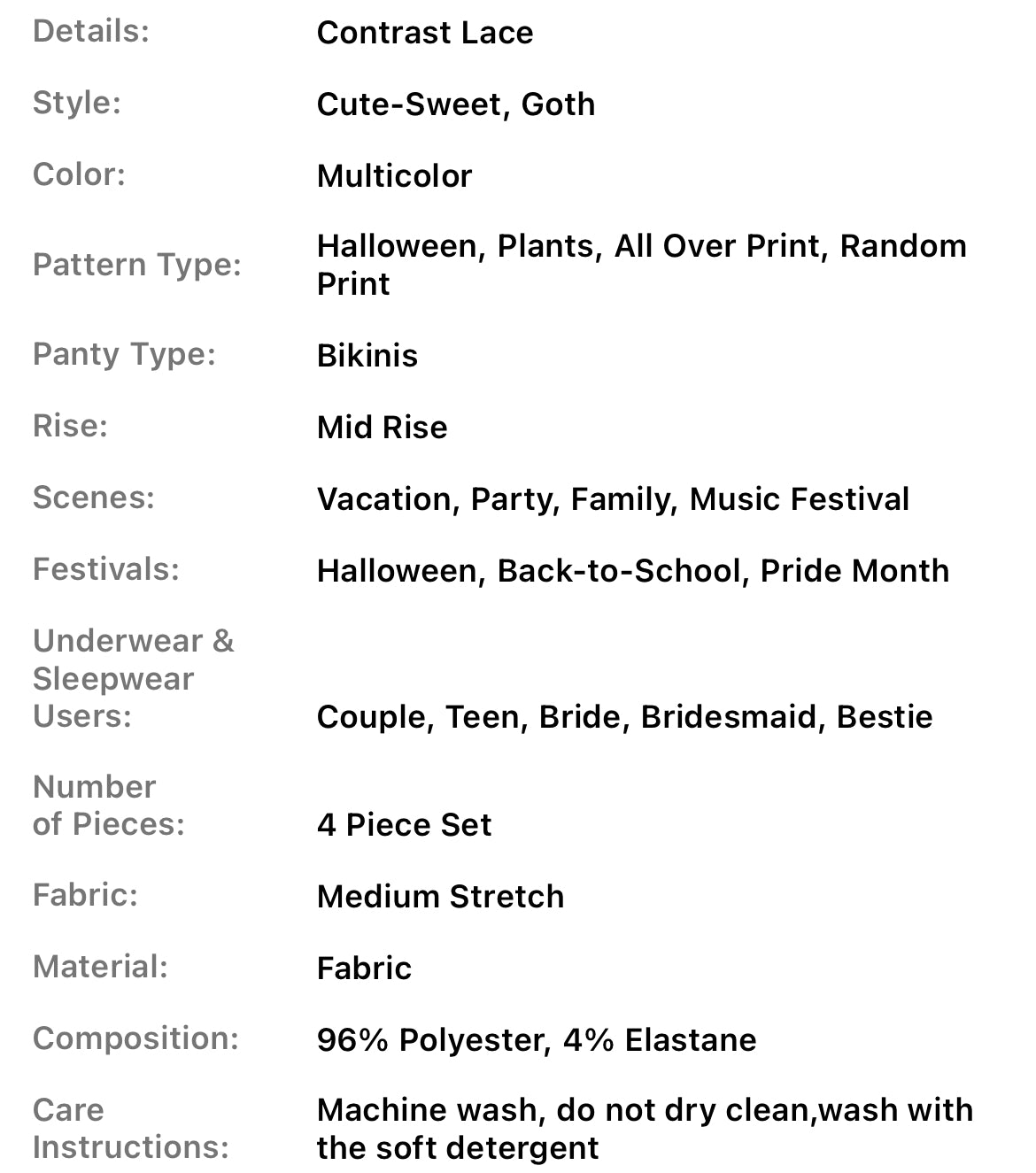Click the 'Contrast Lace' details value

[425, 33]
